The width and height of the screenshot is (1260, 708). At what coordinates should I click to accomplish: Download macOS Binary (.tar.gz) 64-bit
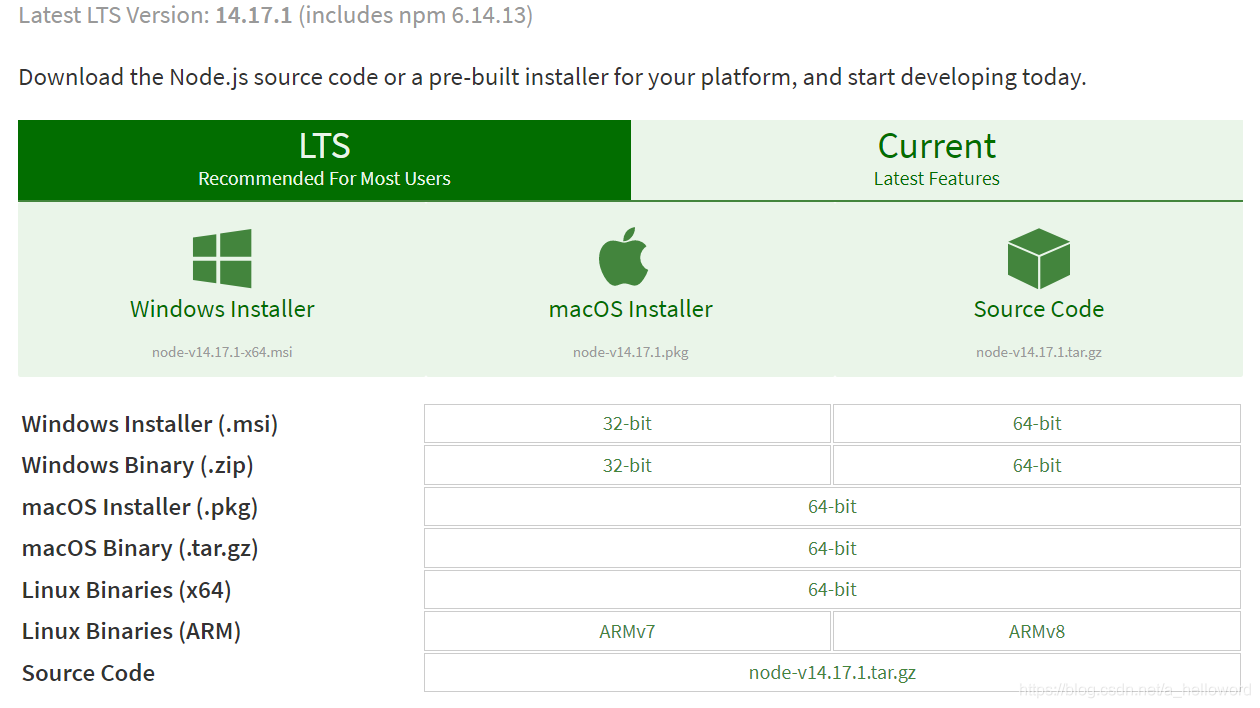pyautogui.click(x=832, y=549)
